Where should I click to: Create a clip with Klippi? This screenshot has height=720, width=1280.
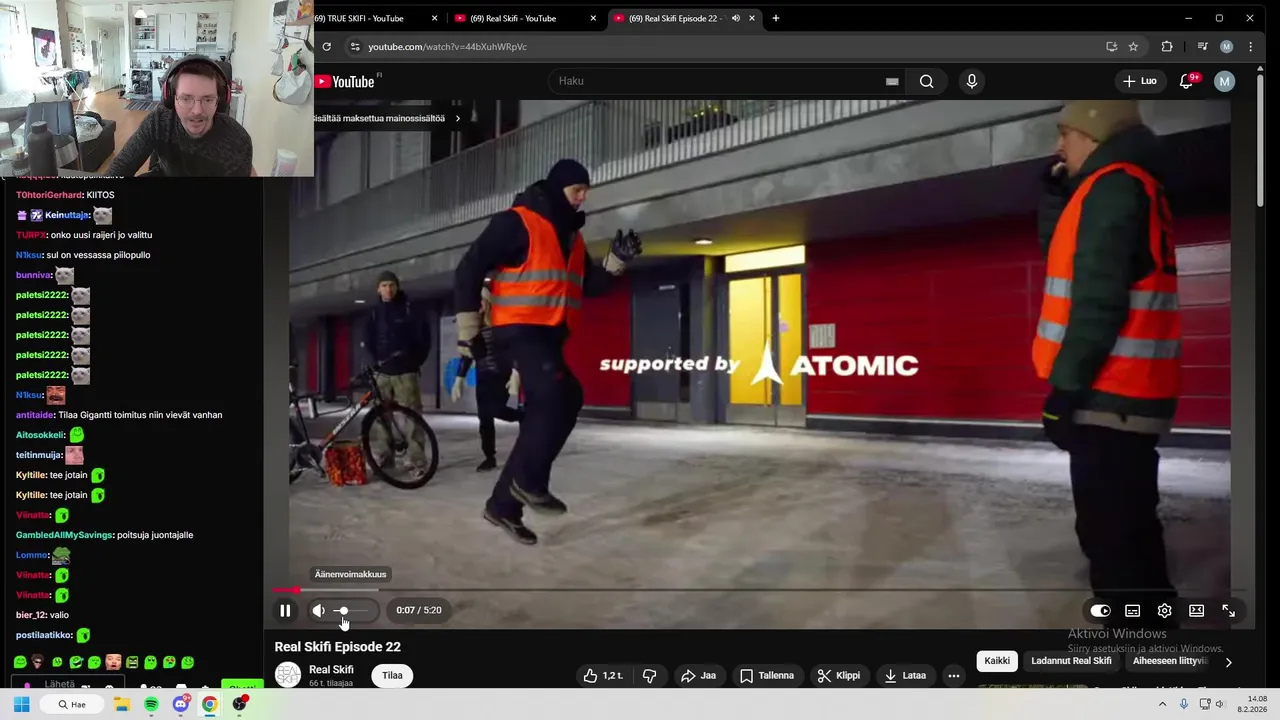click(x=838, y=675)
